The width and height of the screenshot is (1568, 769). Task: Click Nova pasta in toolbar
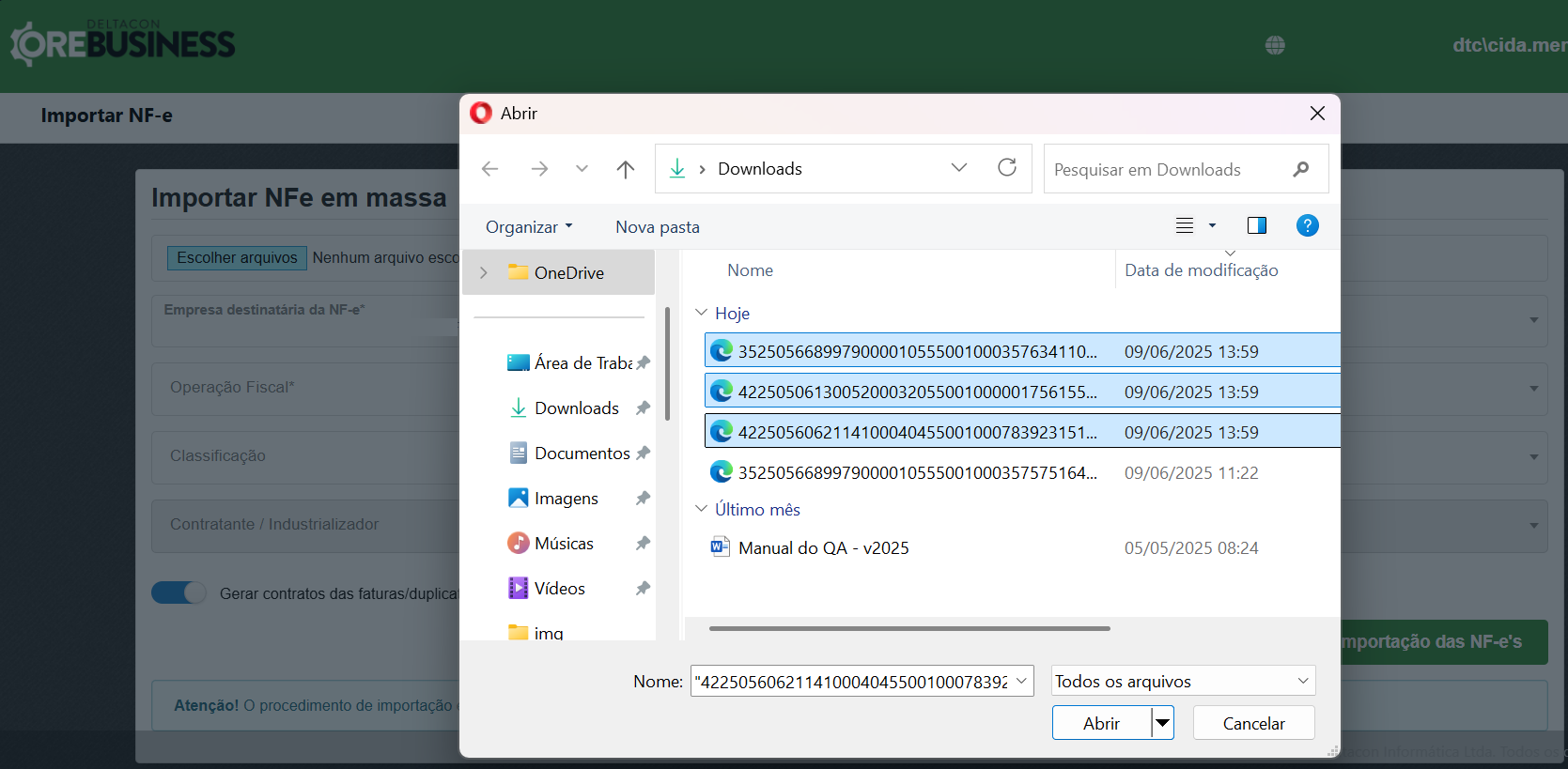coord(657,227)
